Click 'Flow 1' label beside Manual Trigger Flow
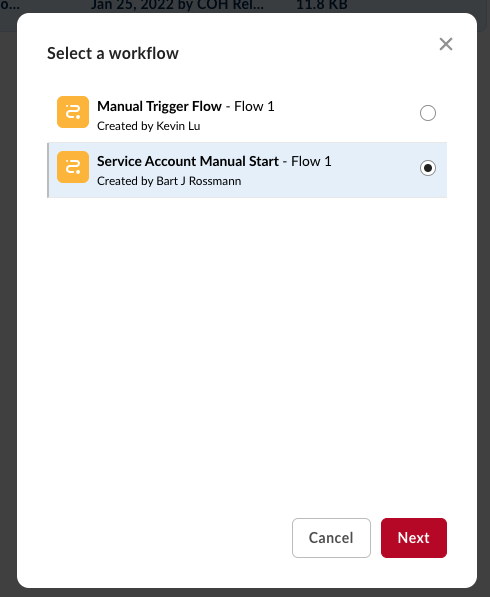Image resolution: width=490 pixels, height=597 pixels. click(x=254, y=106)
